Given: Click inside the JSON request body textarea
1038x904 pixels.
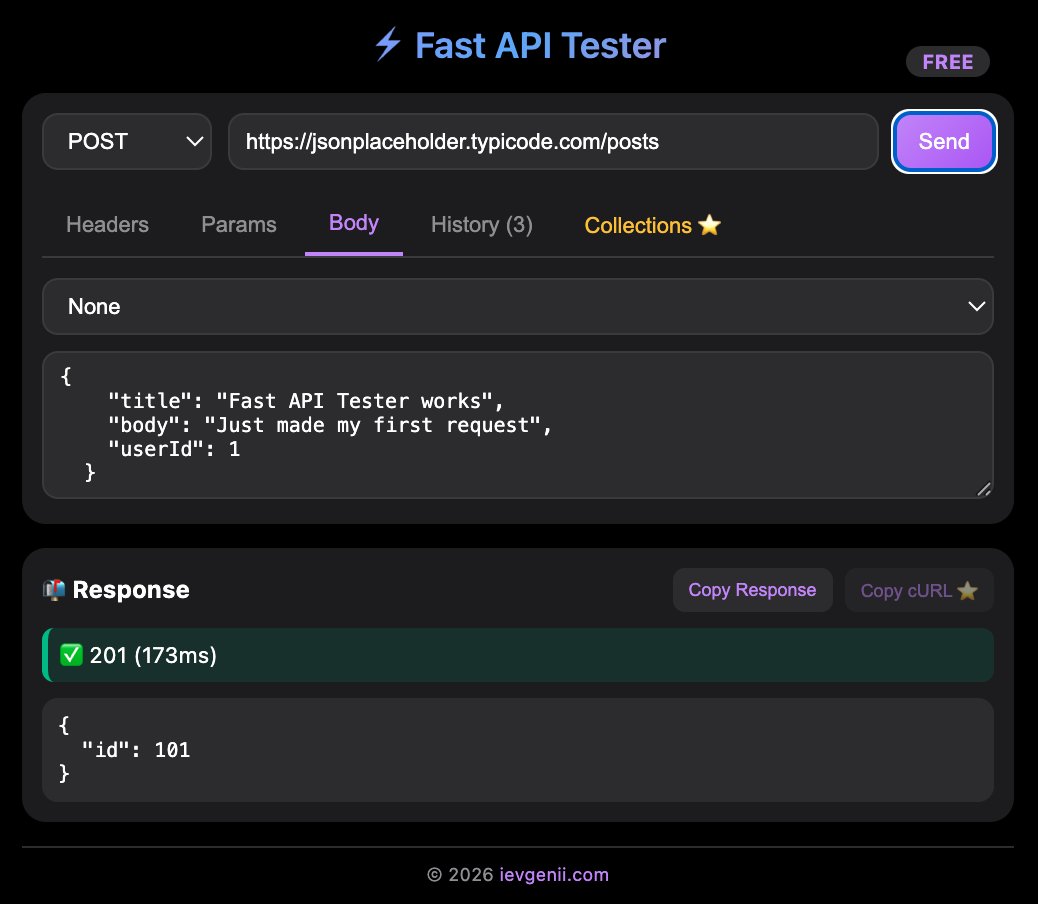Looking at the screenshot, I should click(x=518, y=425).
